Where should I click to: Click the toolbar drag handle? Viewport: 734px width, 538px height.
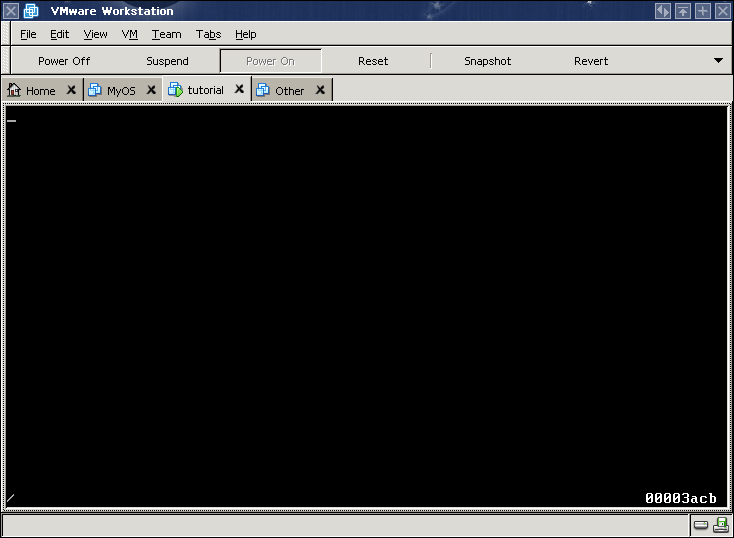[6, 60]
